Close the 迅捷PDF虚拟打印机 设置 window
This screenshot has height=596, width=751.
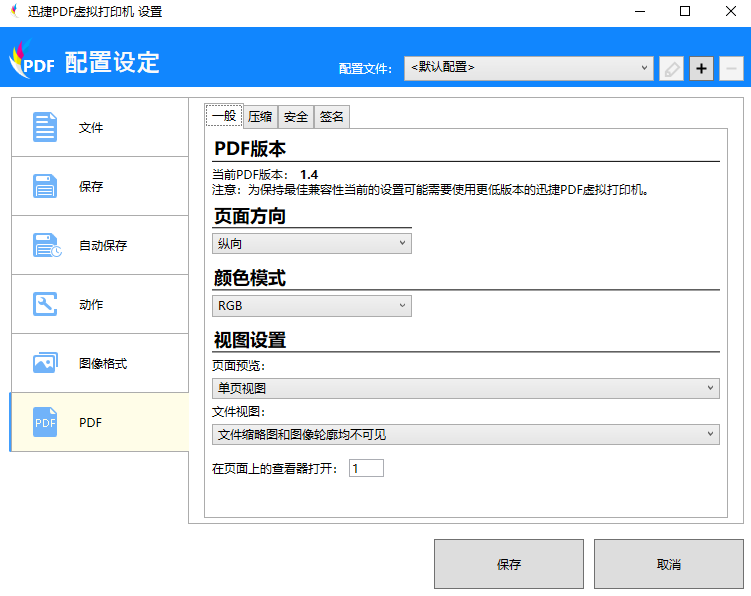click(730, 11)
